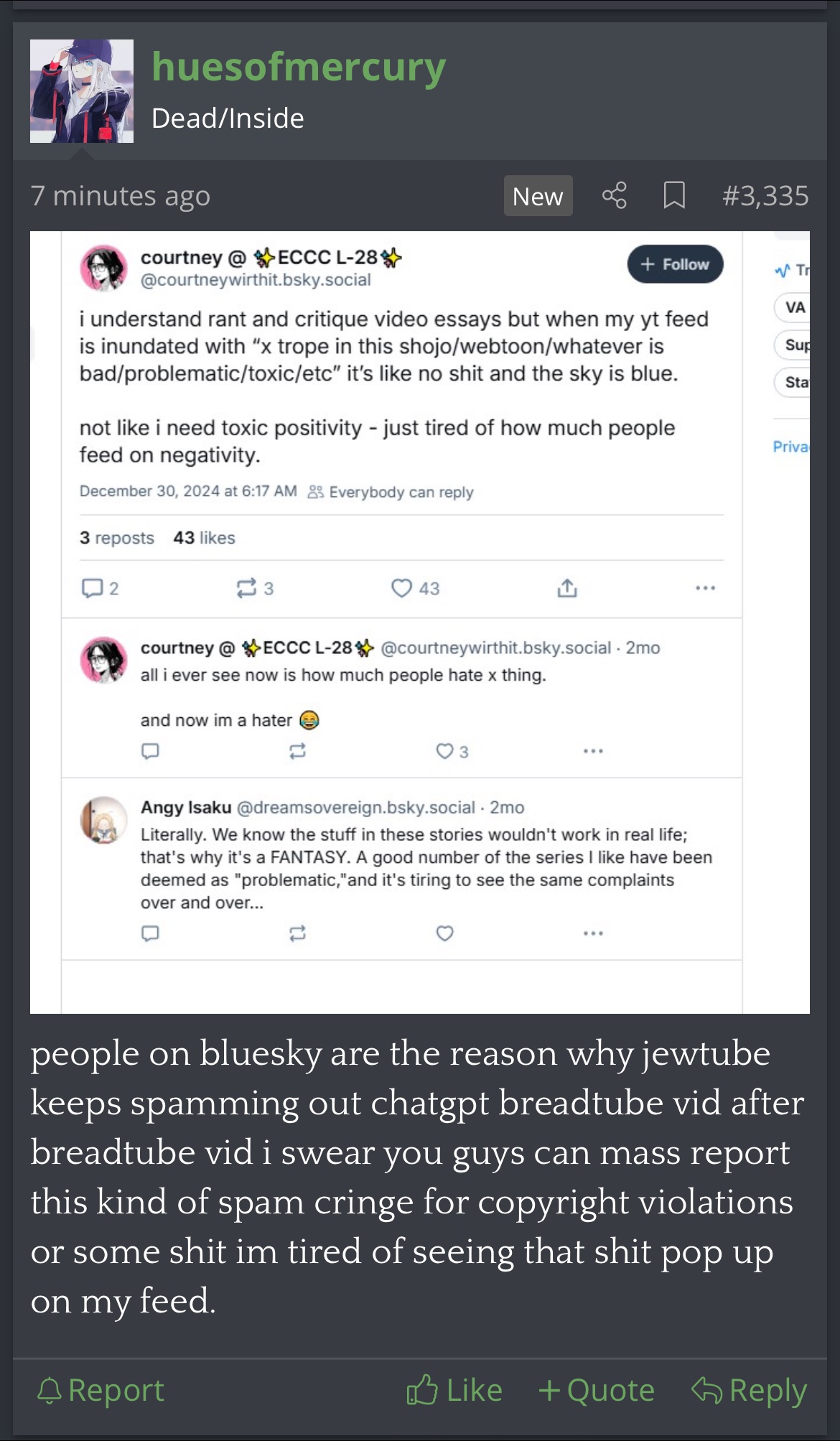The width and height of the screenshot is (840, 1441).
Task: Click the share icon in post header
Action: (x=614, y=195)
